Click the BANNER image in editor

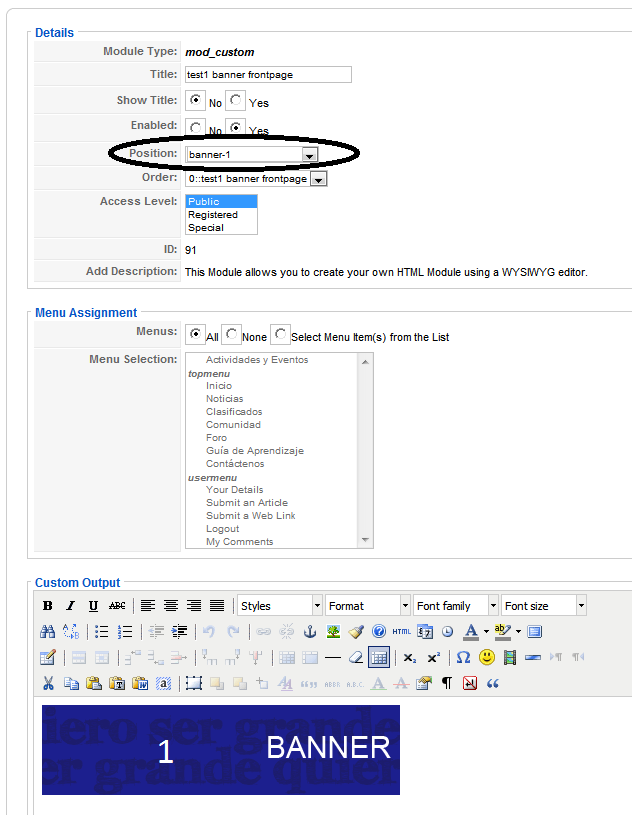(x=221, y=750)
